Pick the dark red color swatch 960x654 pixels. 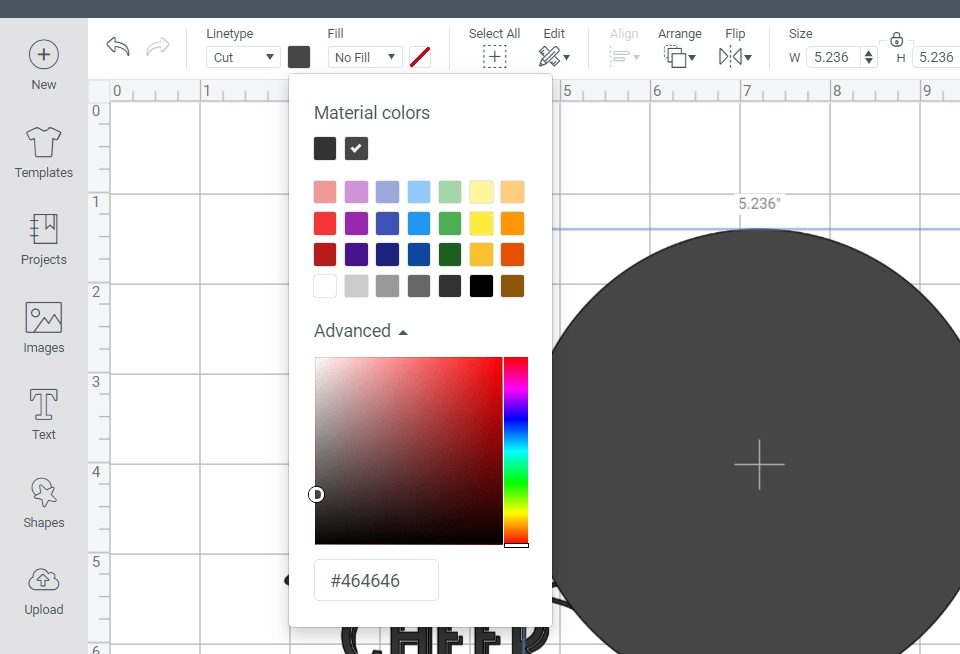(x=325, y=255)
